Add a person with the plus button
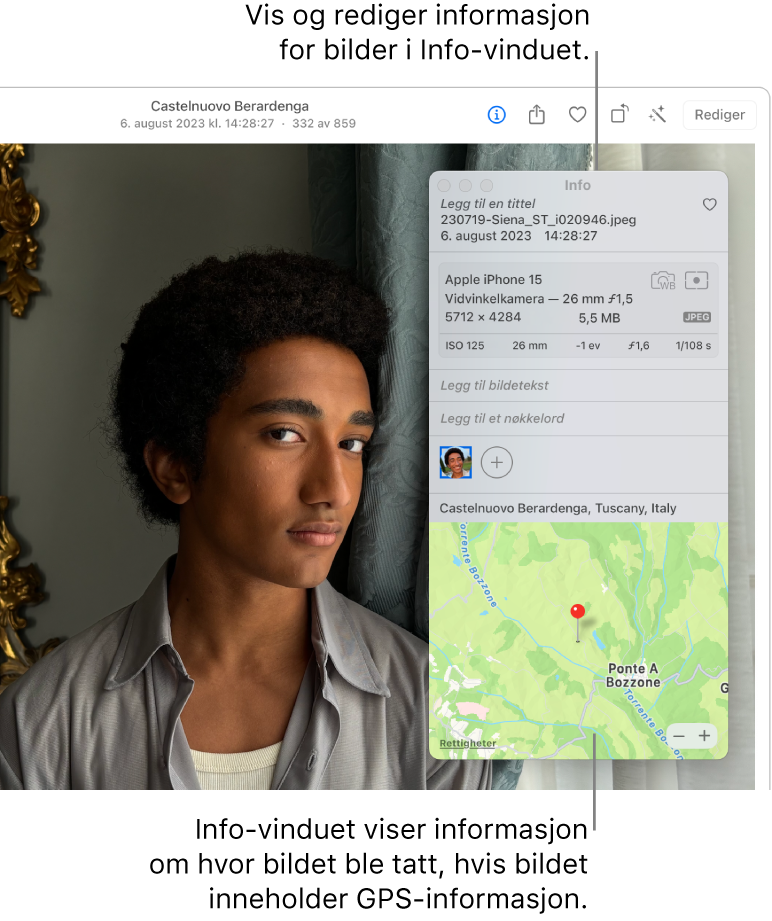The width and height of the screenshot is (772, 921). 496,462
